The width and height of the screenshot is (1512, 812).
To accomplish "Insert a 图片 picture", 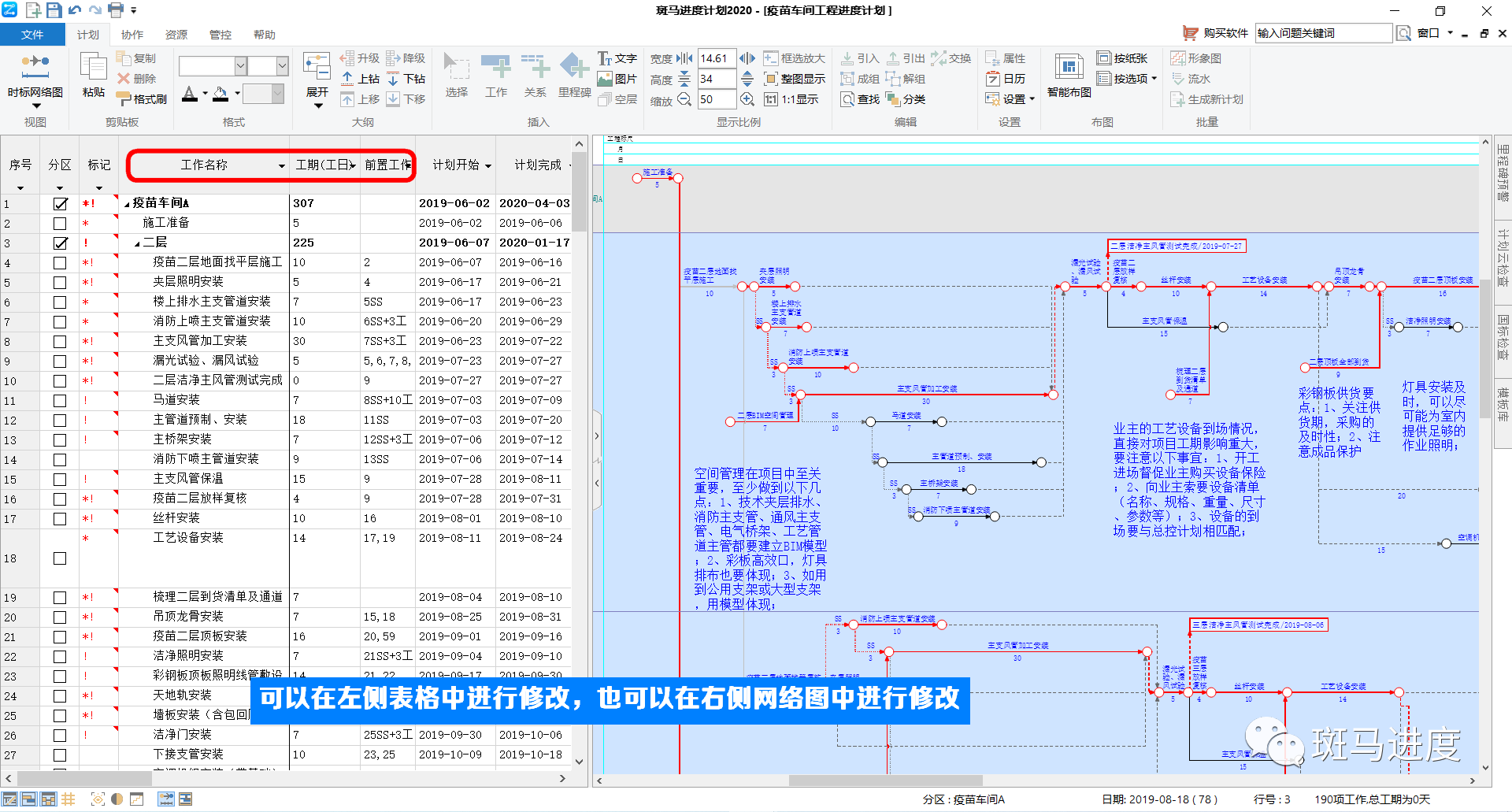I will 617,79.
